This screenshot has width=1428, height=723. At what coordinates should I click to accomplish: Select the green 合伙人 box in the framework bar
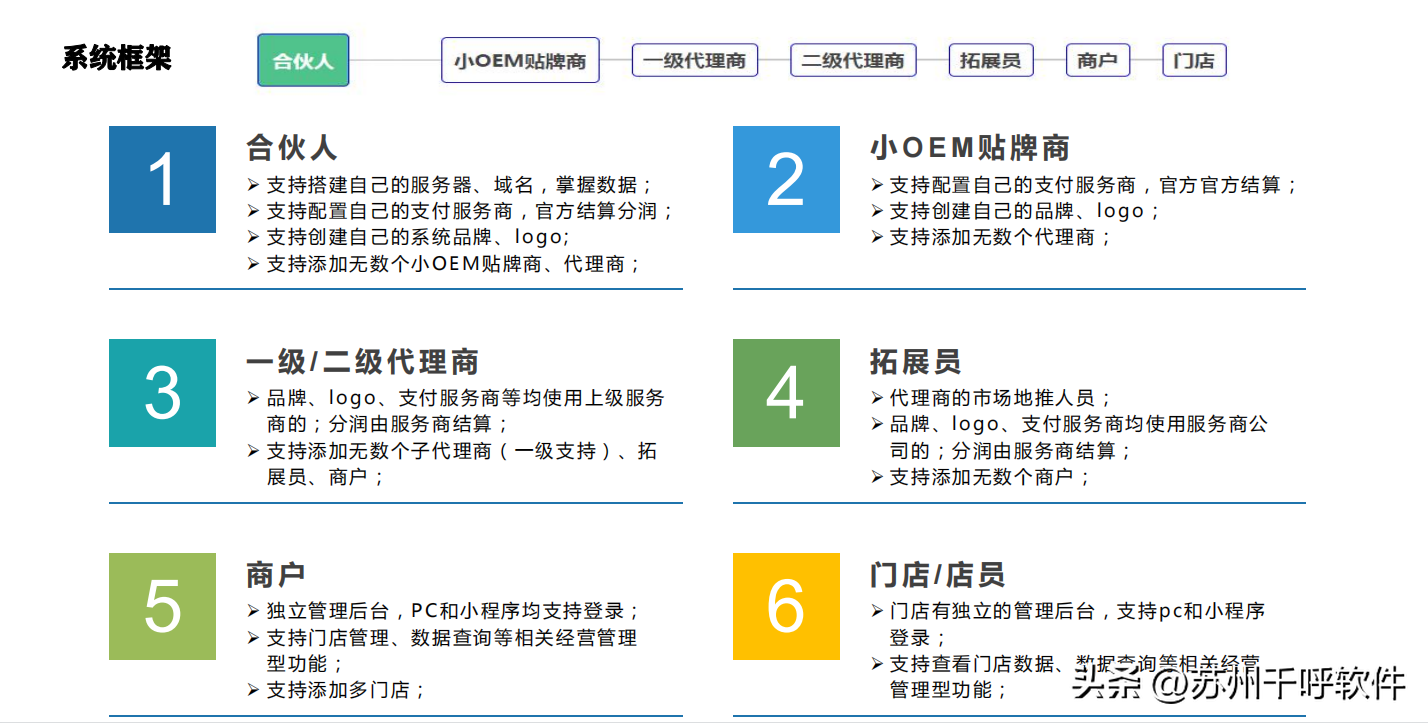pos(303,60)
